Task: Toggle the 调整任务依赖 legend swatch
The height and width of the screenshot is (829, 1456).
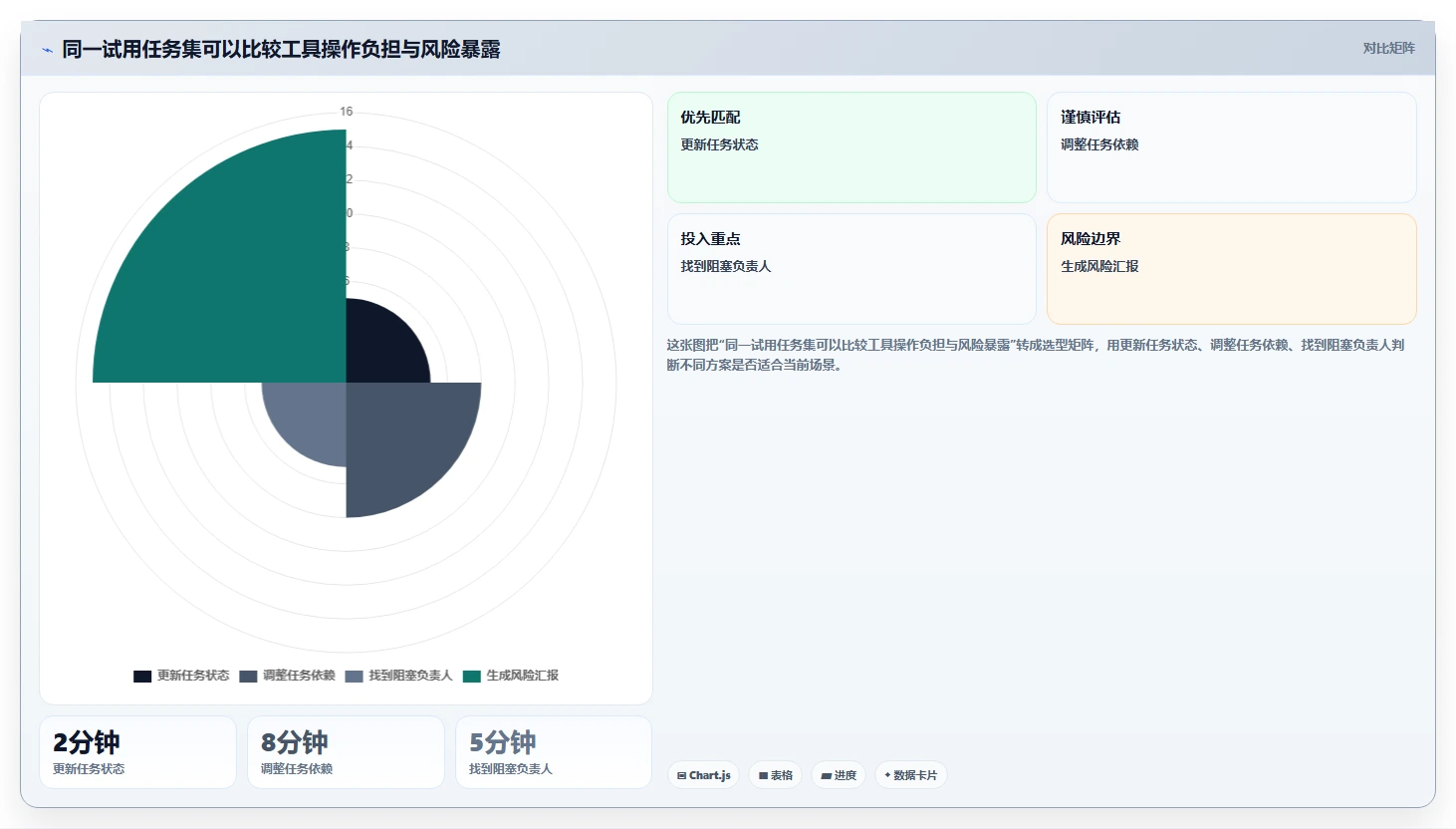Action: click(x=248, y=677)
